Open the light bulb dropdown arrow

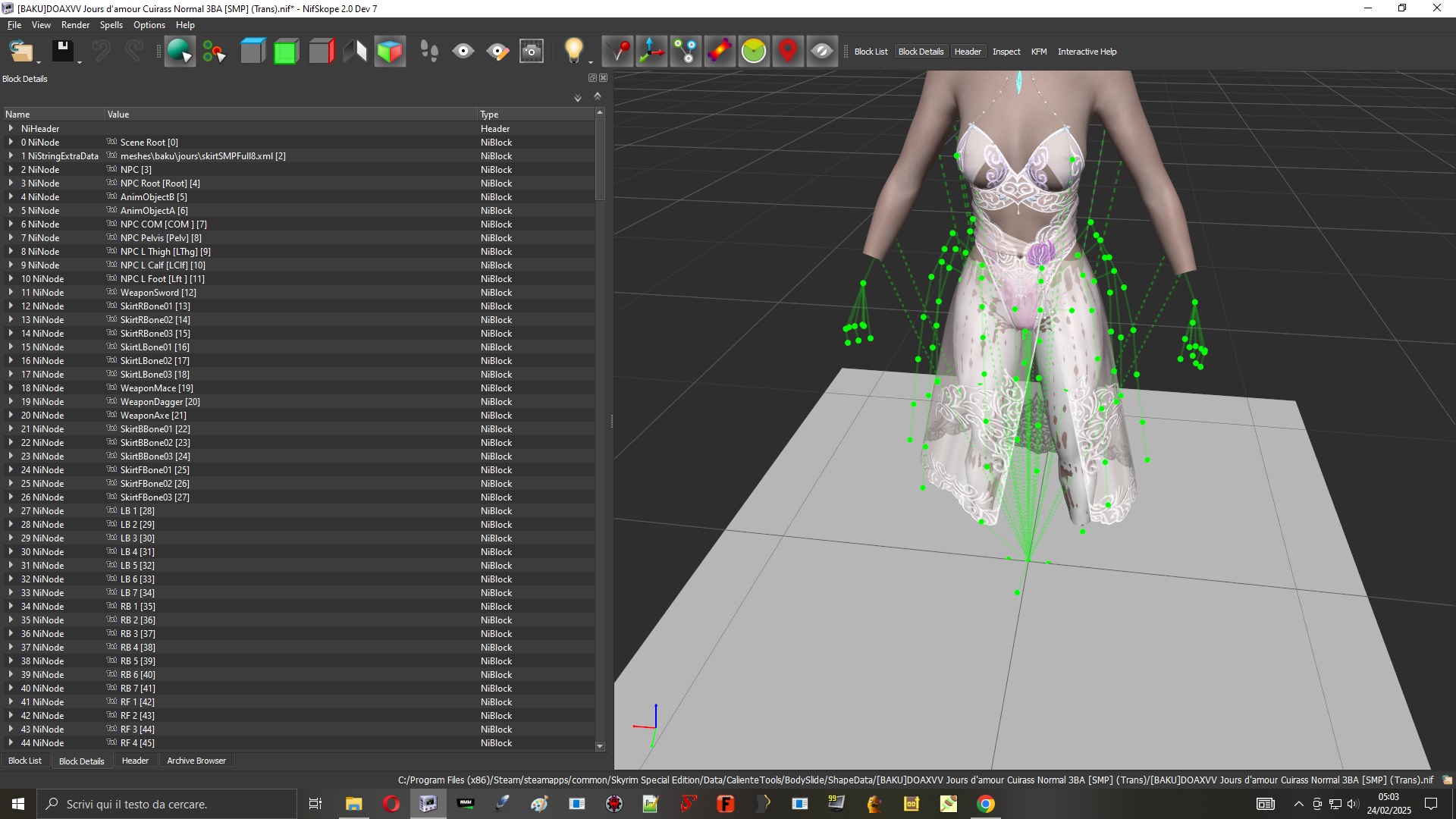tap(591, 62)
